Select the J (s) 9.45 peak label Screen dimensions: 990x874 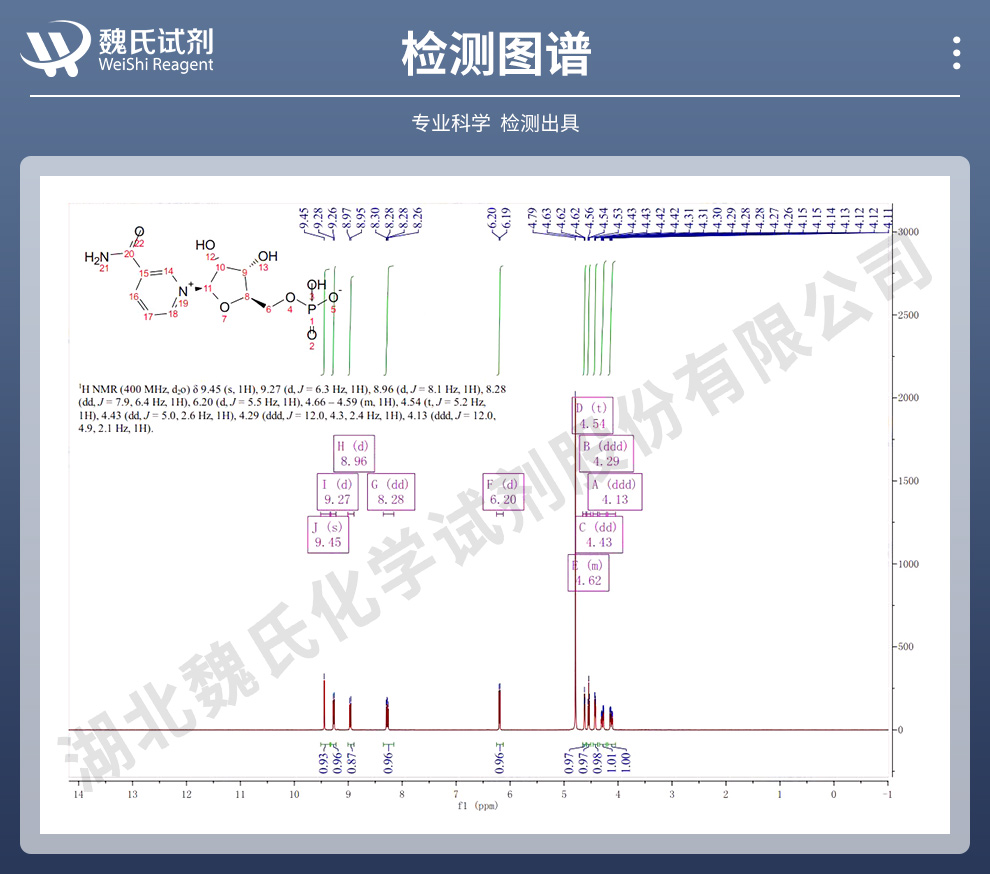(328, 534)
